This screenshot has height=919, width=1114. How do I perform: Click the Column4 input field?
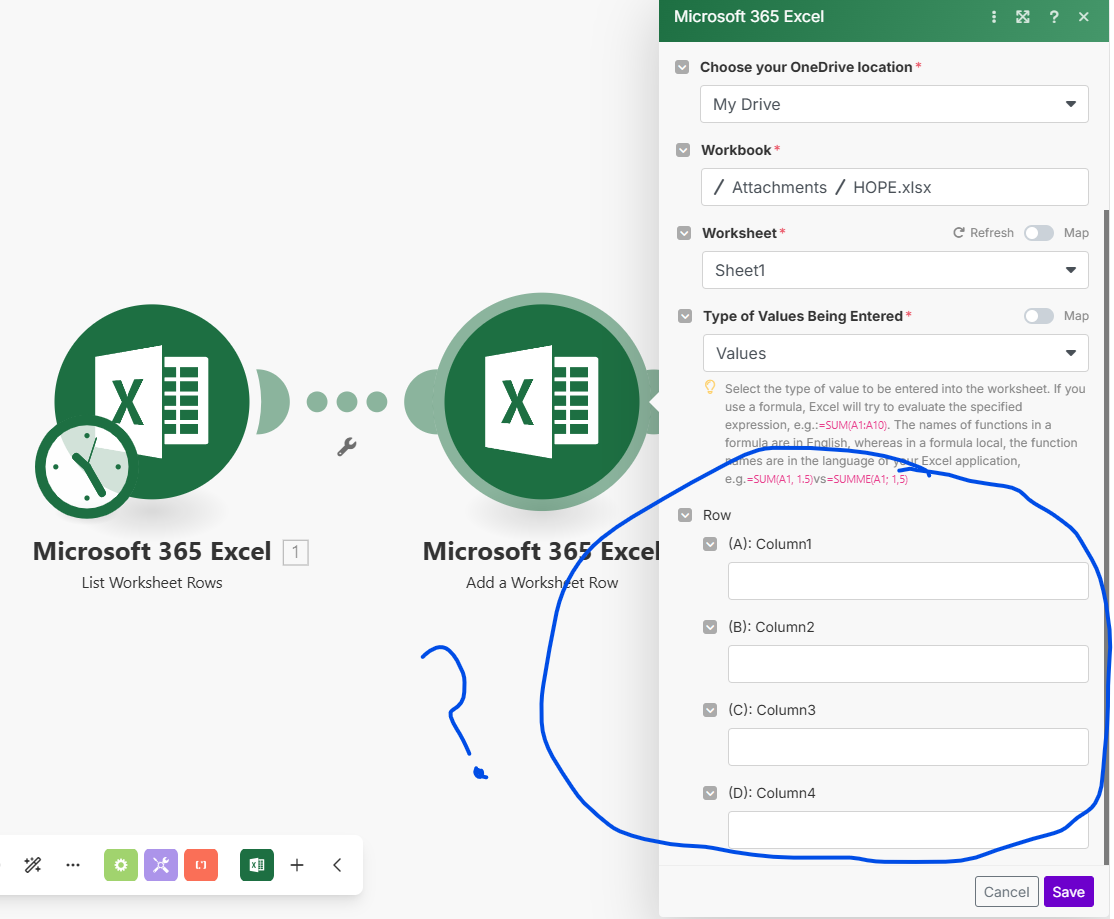(908, 830)
